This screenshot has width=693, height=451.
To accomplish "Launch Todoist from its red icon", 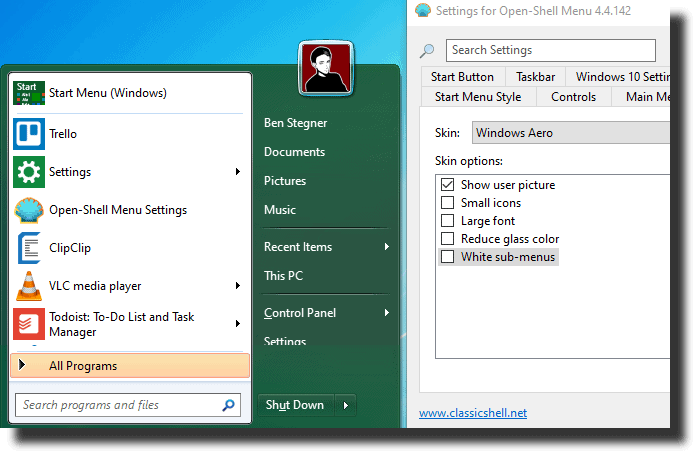I will 29,324.
